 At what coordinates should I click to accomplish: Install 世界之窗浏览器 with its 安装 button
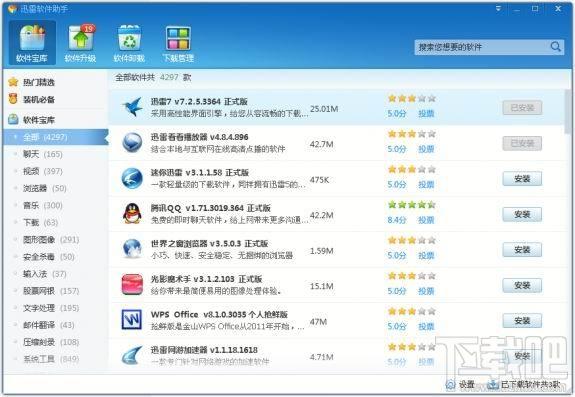coord(522,250)
